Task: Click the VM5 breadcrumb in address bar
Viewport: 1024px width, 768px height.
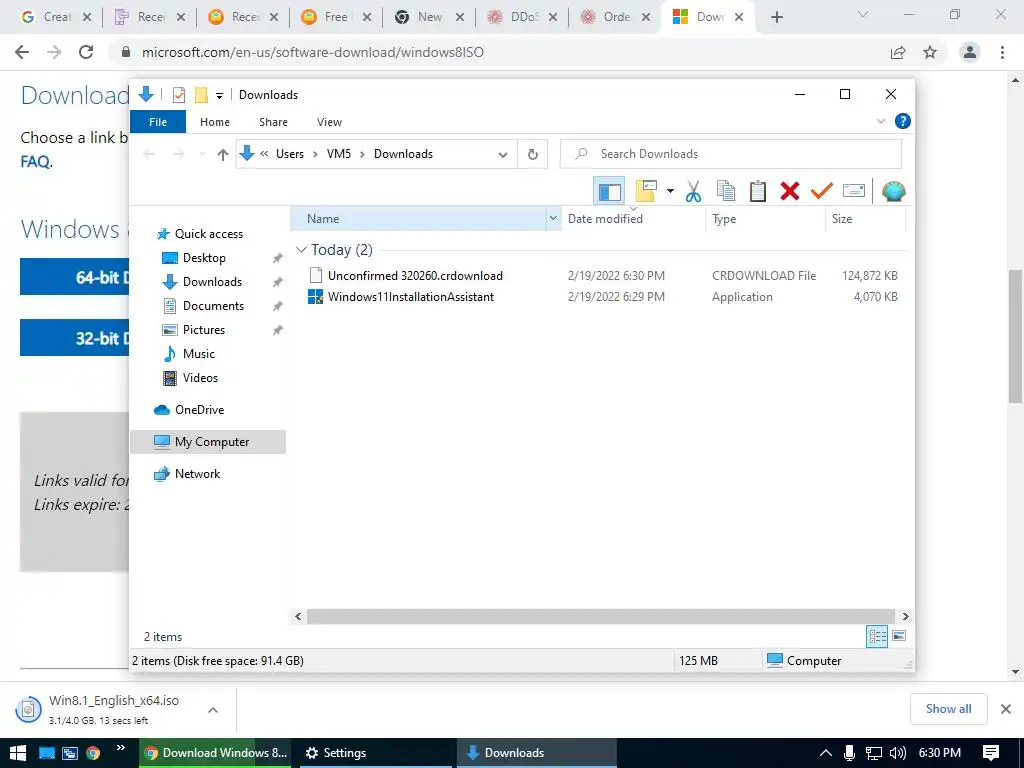Action: 338,154
